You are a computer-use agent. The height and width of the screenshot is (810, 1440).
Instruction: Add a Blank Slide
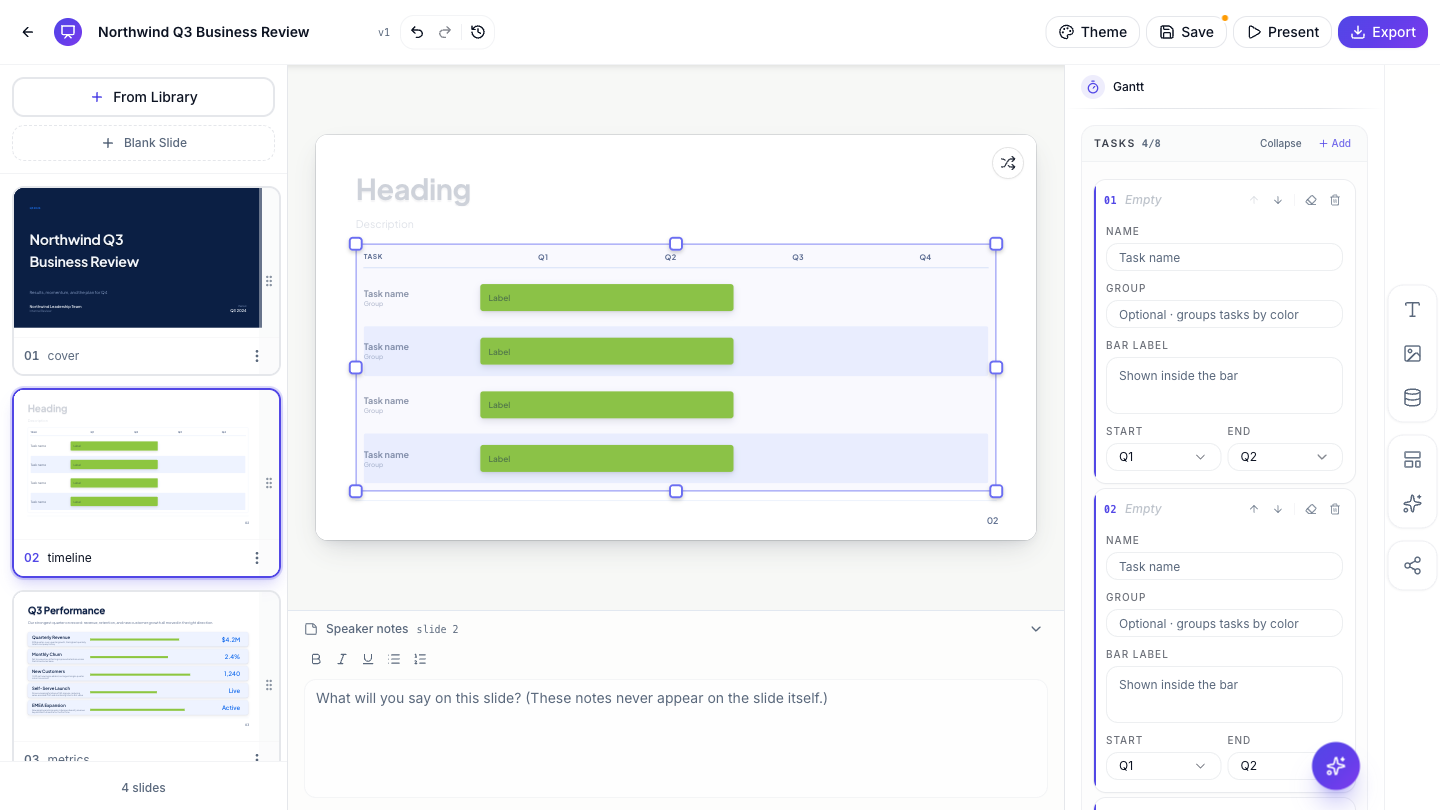(143, 143)
